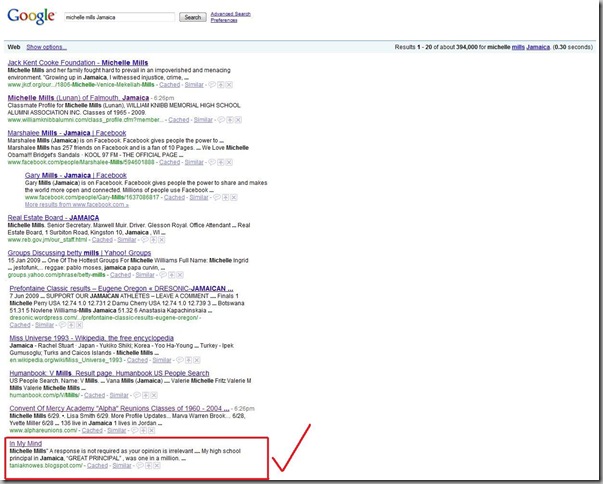Go to the Google logo homepage
This screenshot has width=603, height=484.
click(31, 16)
